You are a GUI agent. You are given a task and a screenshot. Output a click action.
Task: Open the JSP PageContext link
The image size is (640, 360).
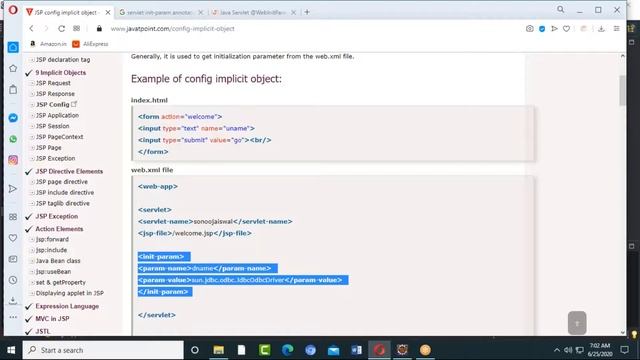tap(59, 137)
